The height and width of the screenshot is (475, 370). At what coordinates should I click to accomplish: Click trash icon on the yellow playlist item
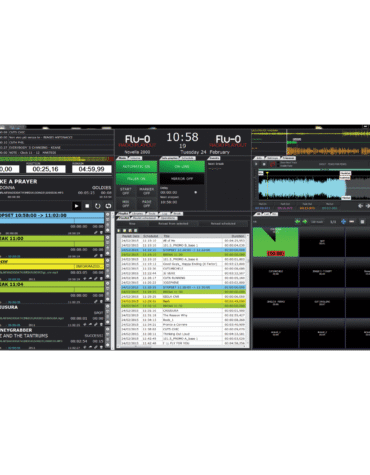101,278
